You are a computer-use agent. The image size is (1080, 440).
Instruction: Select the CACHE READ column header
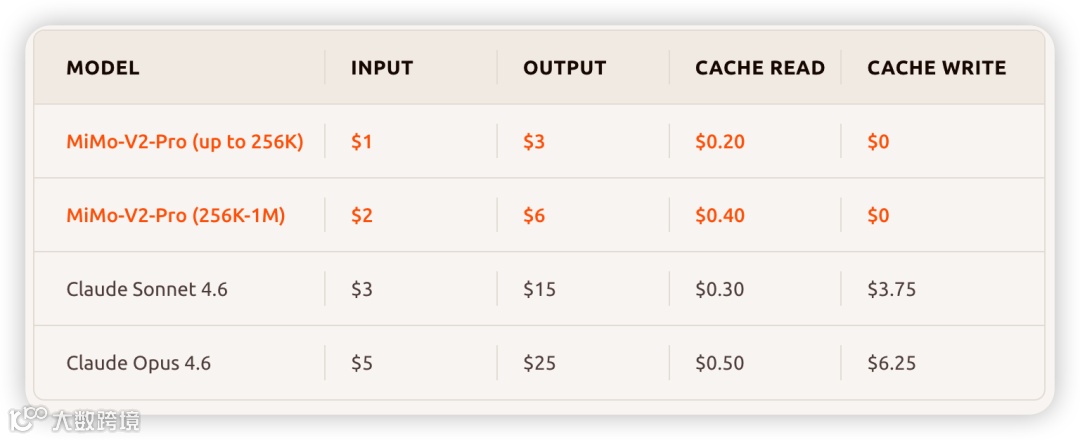760,67
